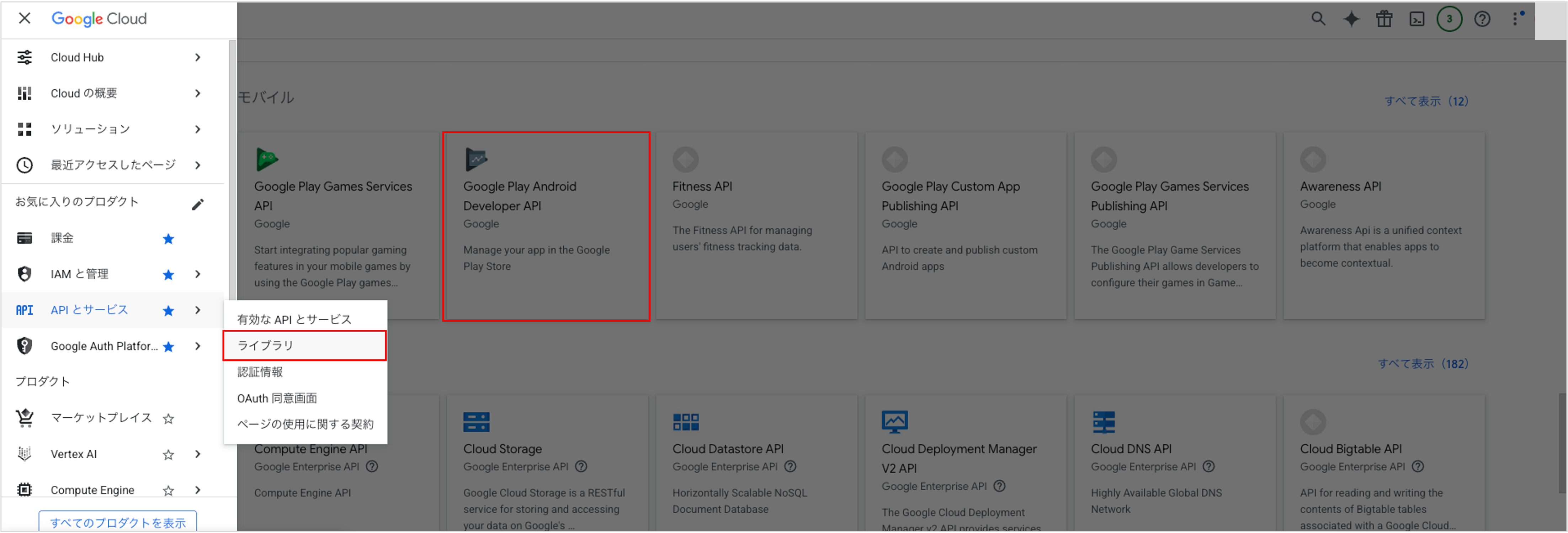Expand the API とサービス submenu chevron
Image resolution: width=1568 pixels, height=533 pixels.
[198, 310]
